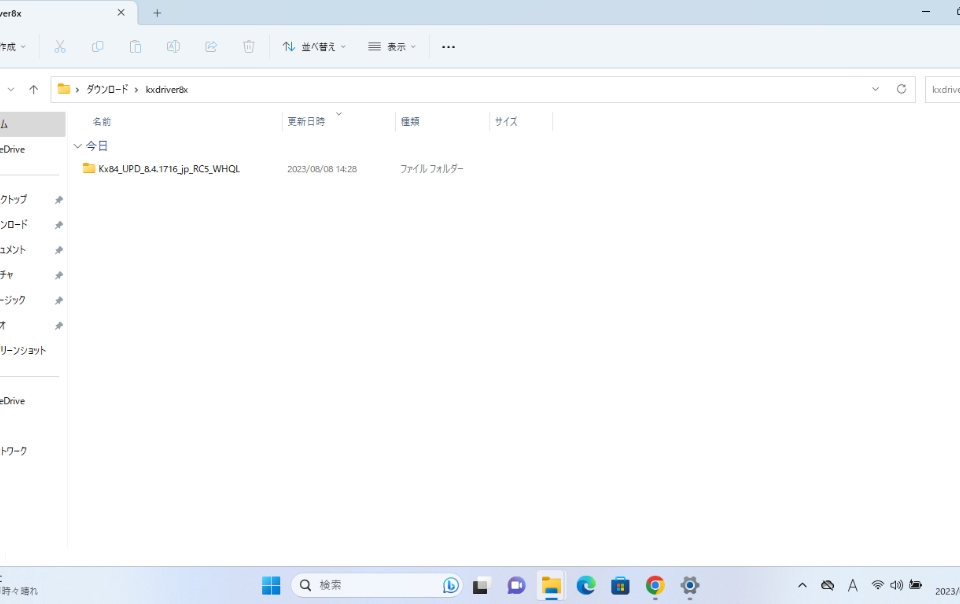Sort files by 更新日時 column header

pyautogui.click(x=306, y=122)
